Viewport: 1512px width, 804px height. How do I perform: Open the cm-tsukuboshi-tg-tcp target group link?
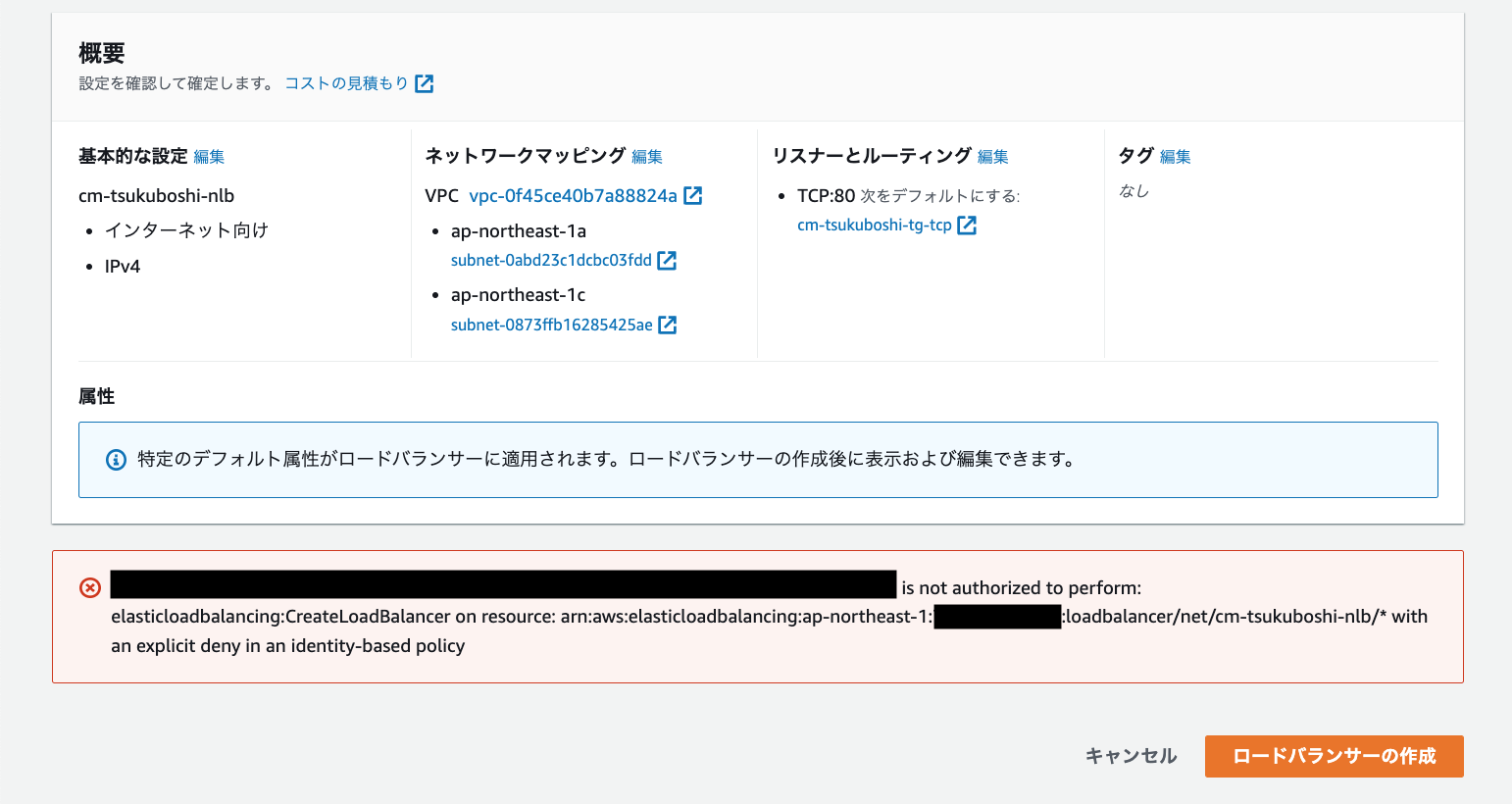(x=873, y=225)
